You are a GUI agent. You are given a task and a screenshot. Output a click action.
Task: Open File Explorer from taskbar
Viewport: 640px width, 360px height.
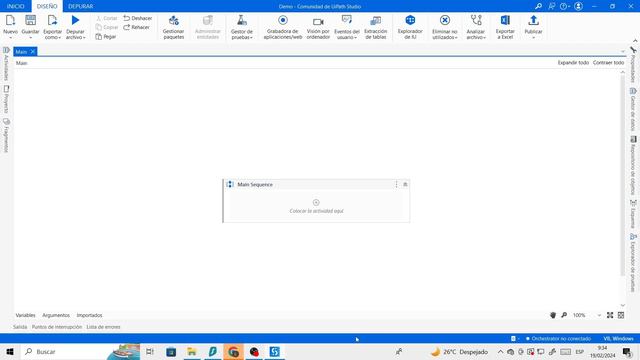click(x=191, y=351)
